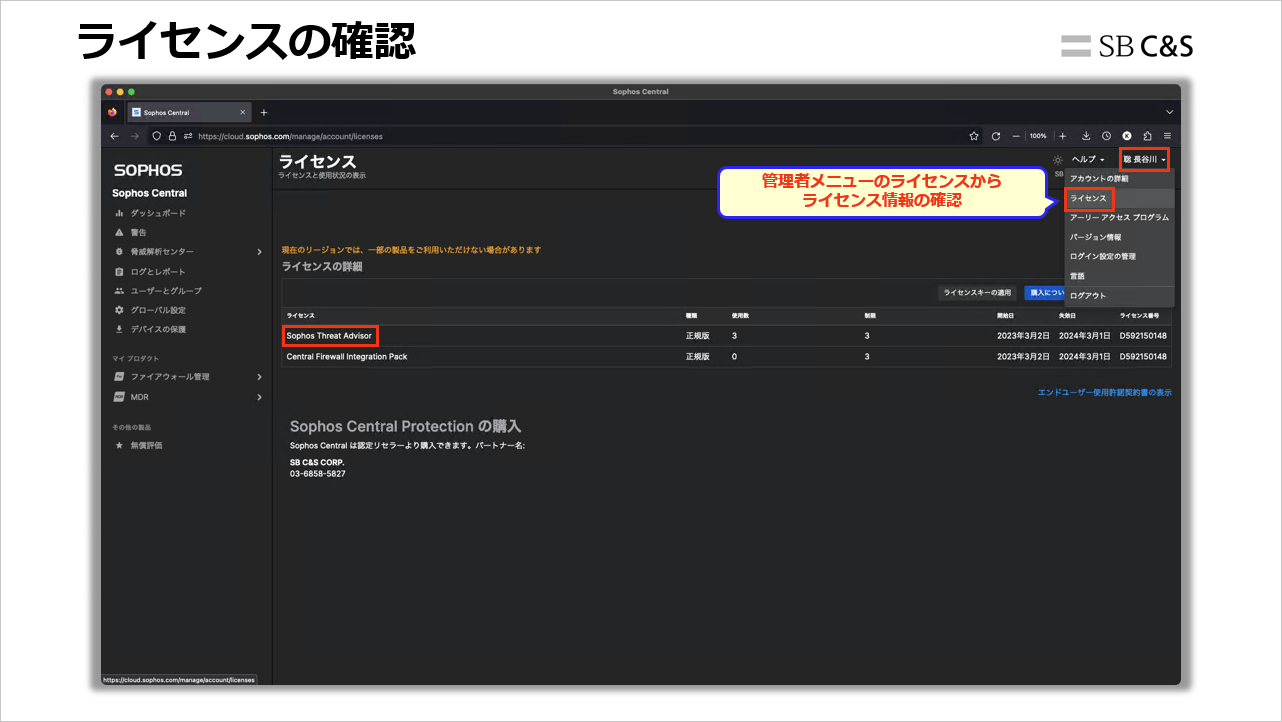The width and height of the screenshot is (1282, 722).
Task: Select アカウントの詳細 from user menu
Action: [x=1119, y=179]
